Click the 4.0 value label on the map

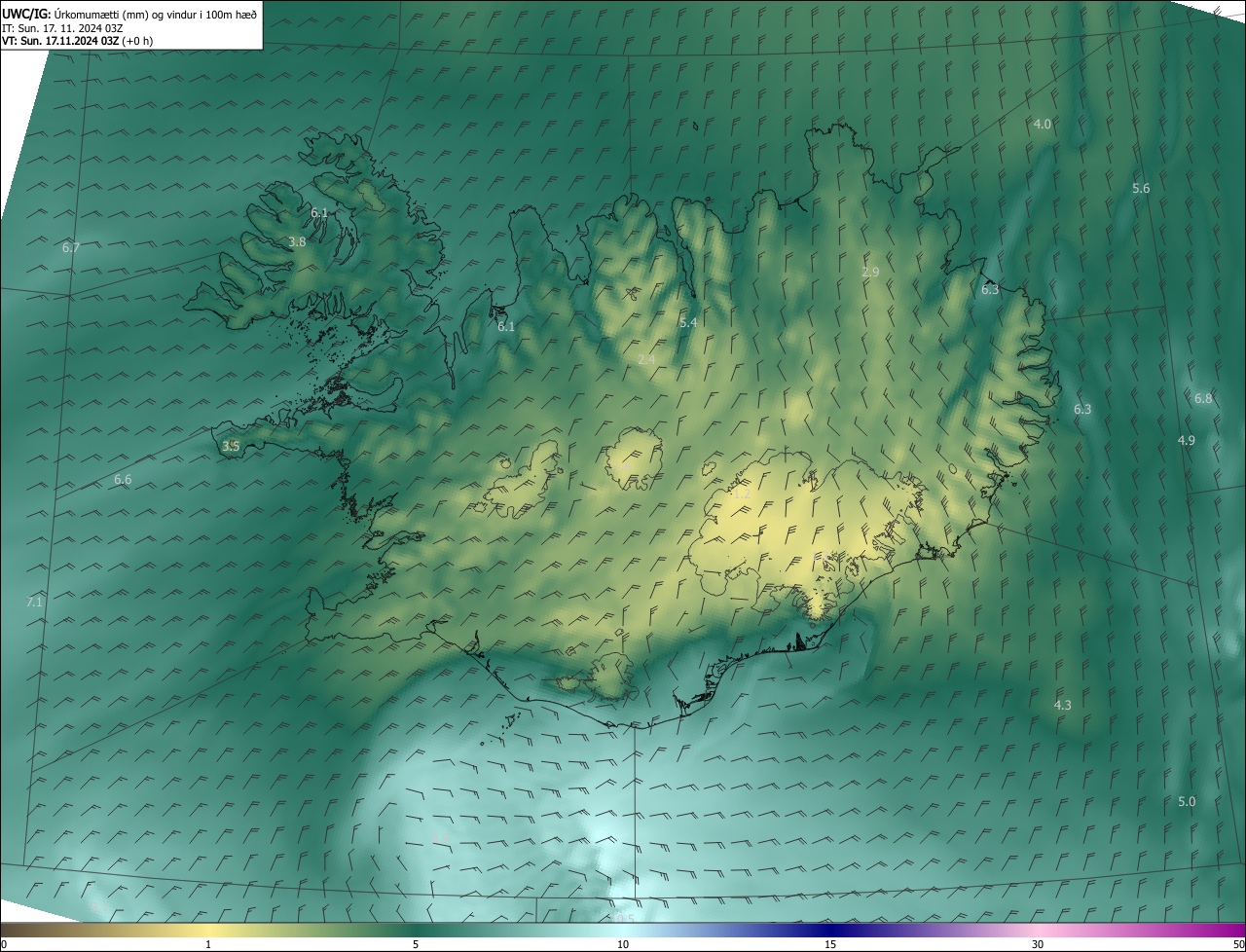coord(1043,124)
